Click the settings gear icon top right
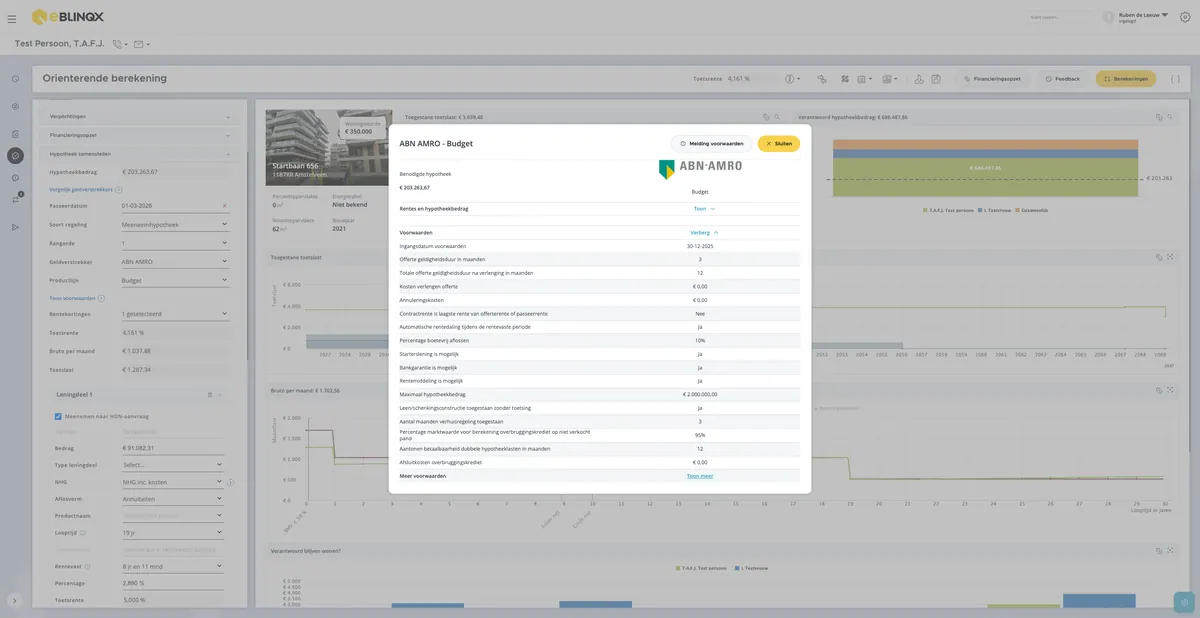Viewport: 1200px width, 618px height. click(1186, 17)
